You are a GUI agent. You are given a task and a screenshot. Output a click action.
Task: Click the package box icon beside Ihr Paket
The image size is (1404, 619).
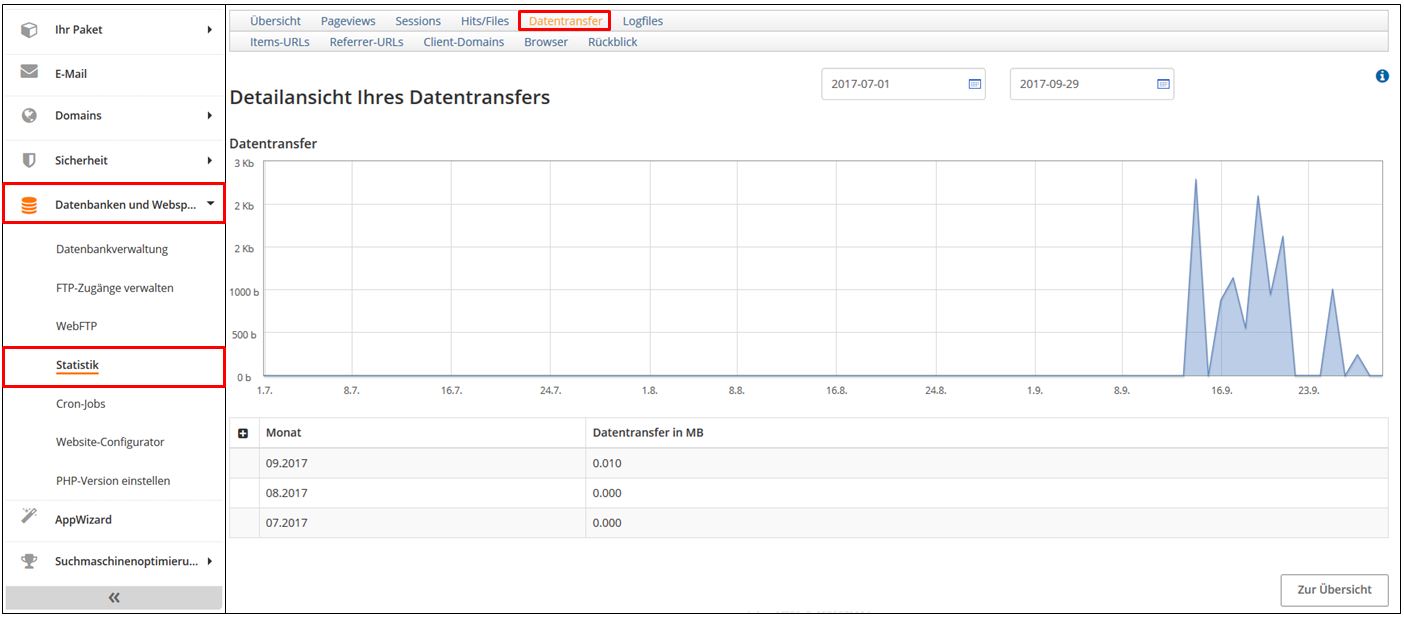29,30
